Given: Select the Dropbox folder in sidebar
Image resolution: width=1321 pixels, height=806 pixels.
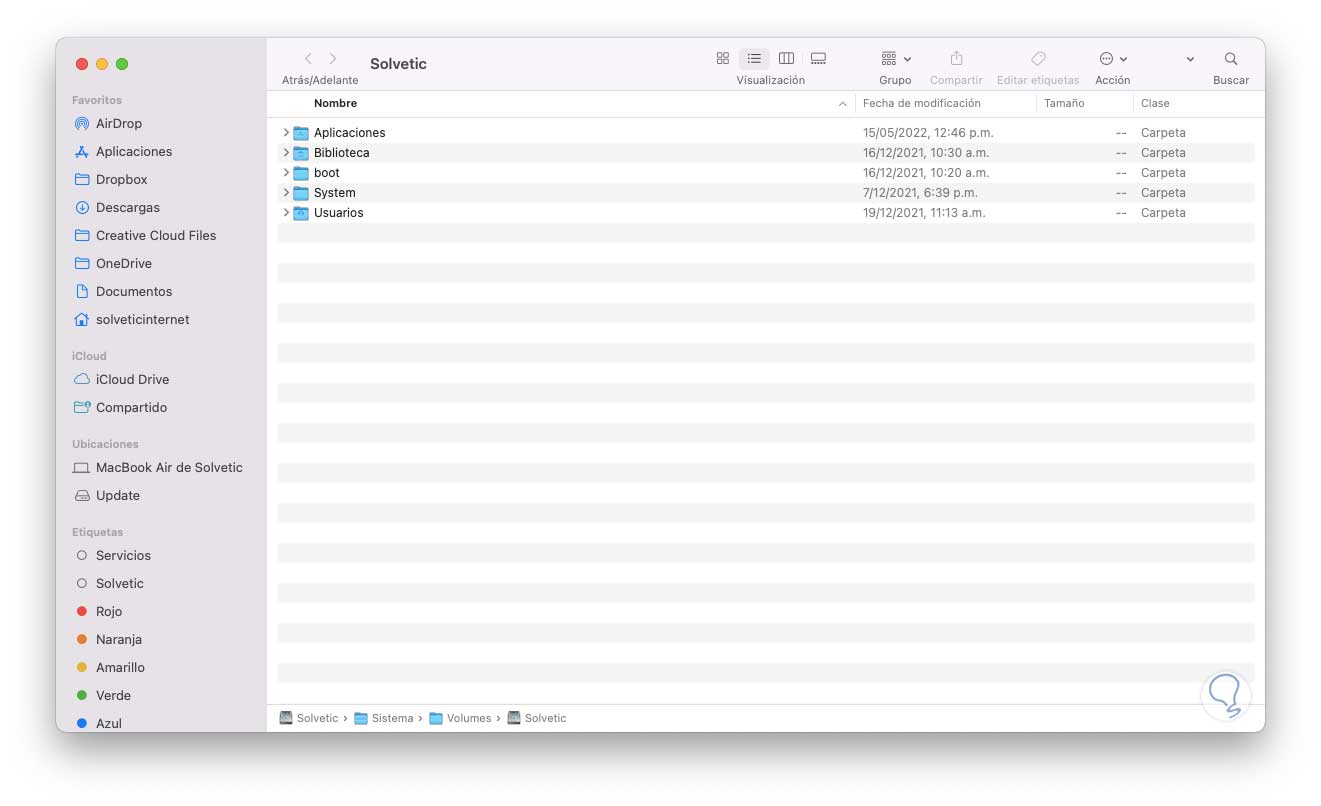Looking at the screenshot, I should [111, 180].
